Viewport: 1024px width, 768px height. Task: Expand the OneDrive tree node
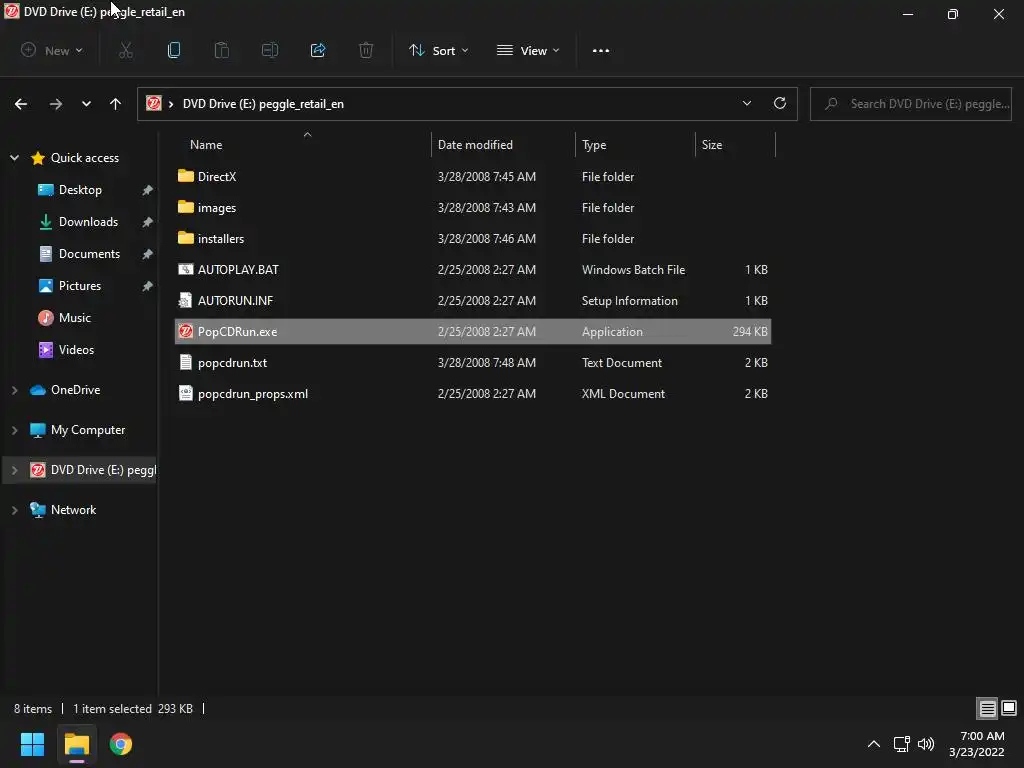click(x=14, y=390)
